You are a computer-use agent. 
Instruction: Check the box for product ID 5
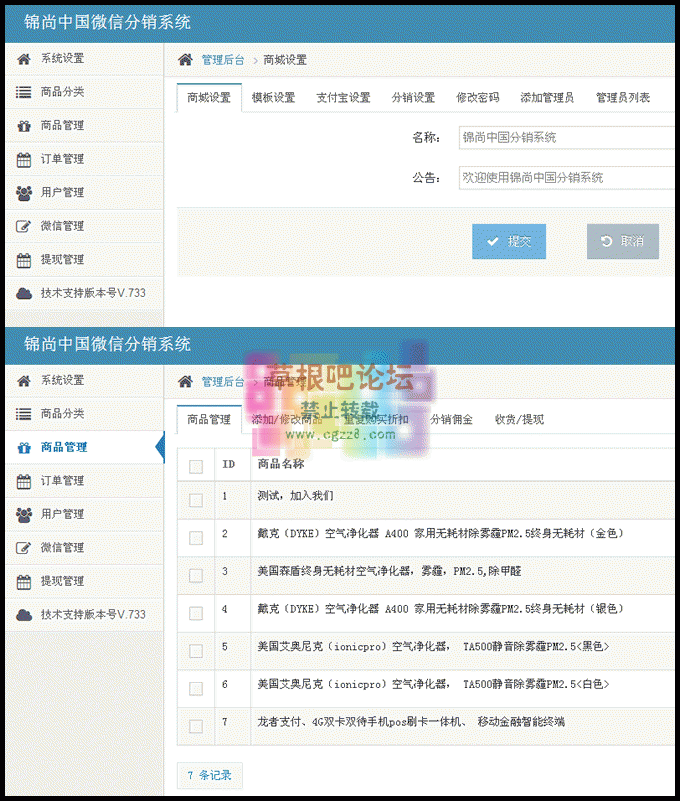(196, 651)
